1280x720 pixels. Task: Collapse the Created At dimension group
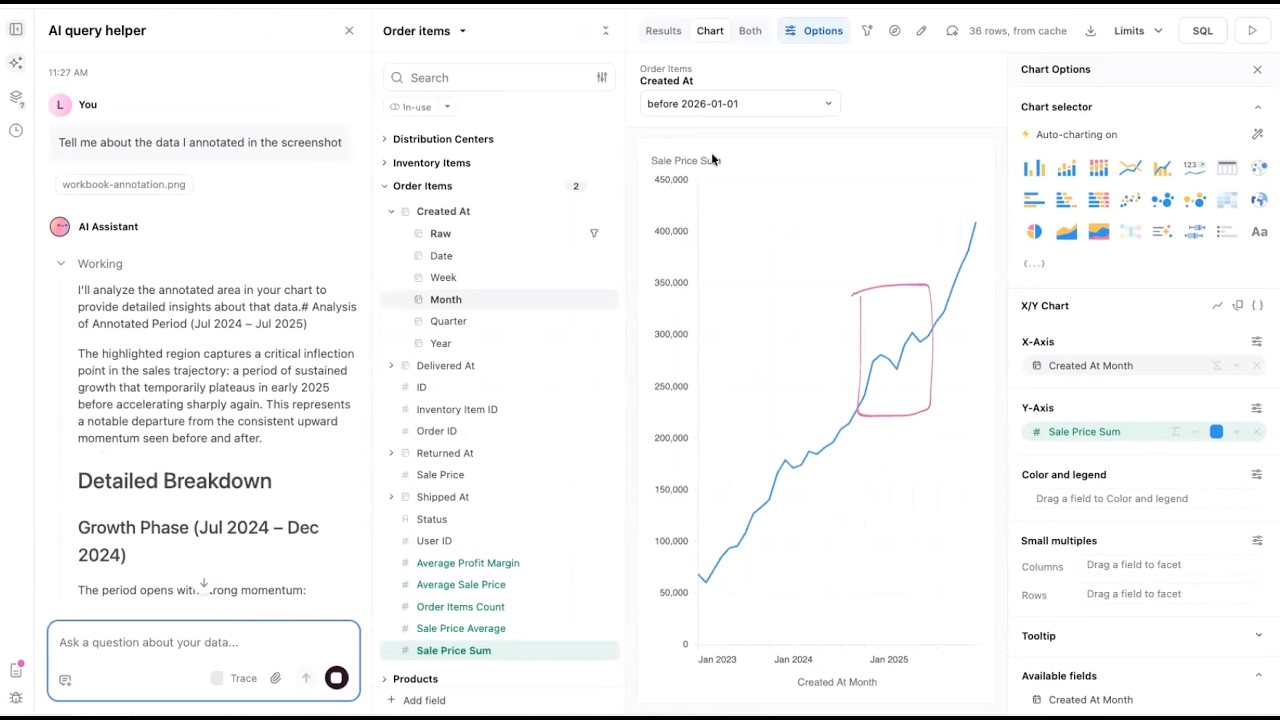point(392,212)
